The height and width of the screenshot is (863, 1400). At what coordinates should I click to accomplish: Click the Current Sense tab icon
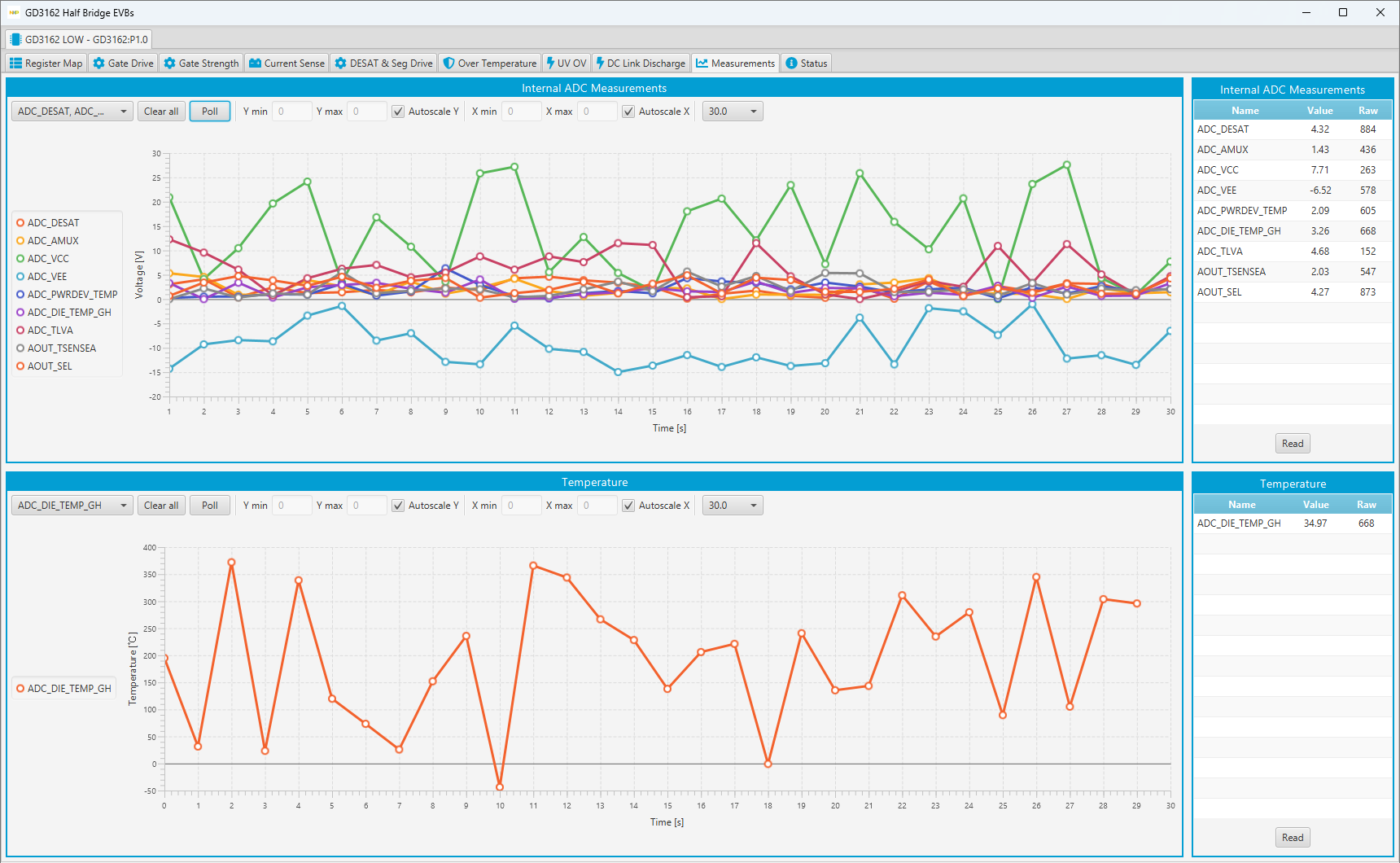point(255,64)
